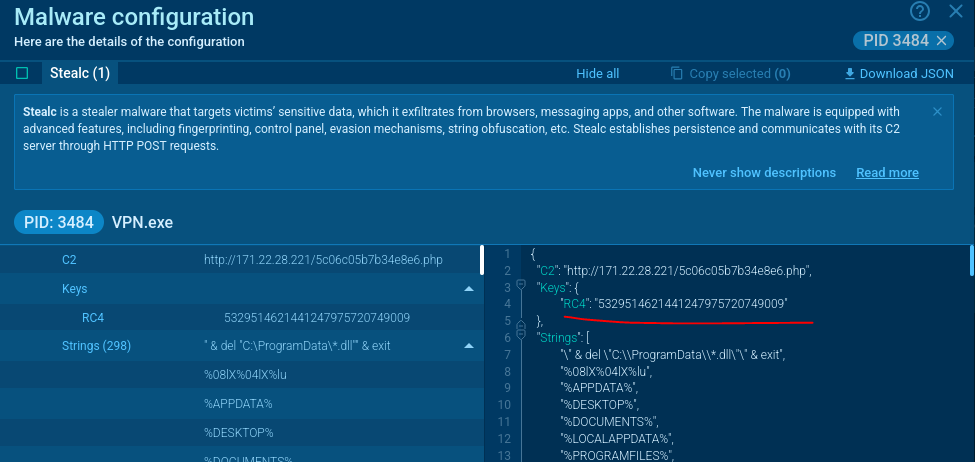
Task: Dismiss the Stealc description box
Action: click(x=937, y=112)
